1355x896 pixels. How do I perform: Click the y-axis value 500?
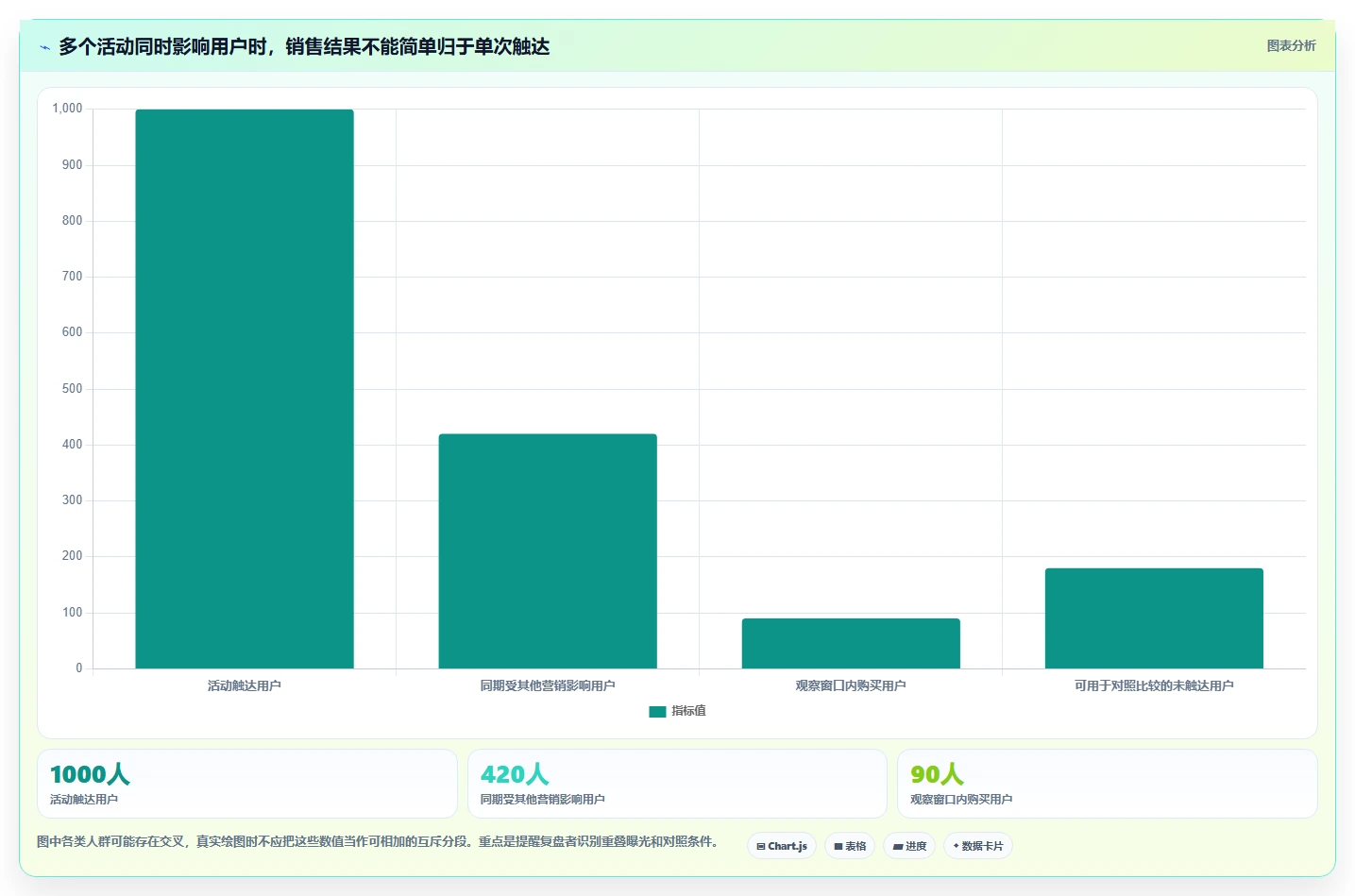click(72, 389)
